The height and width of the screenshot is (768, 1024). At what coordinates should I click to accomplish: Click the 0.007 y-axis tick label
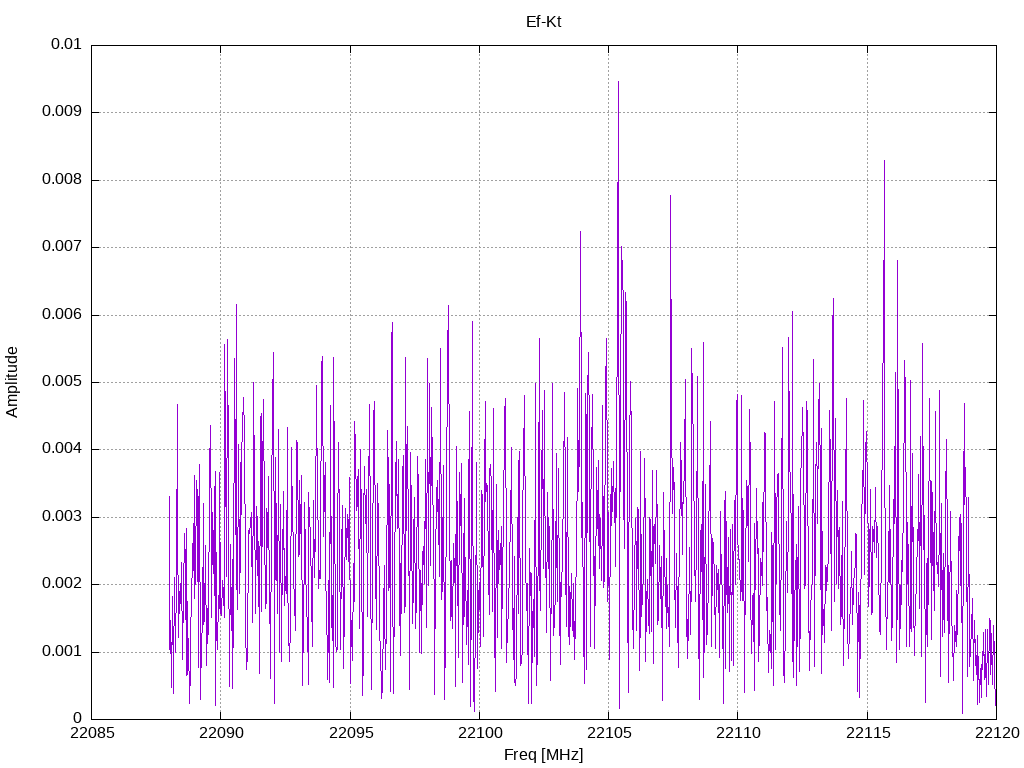click(62, 247)
